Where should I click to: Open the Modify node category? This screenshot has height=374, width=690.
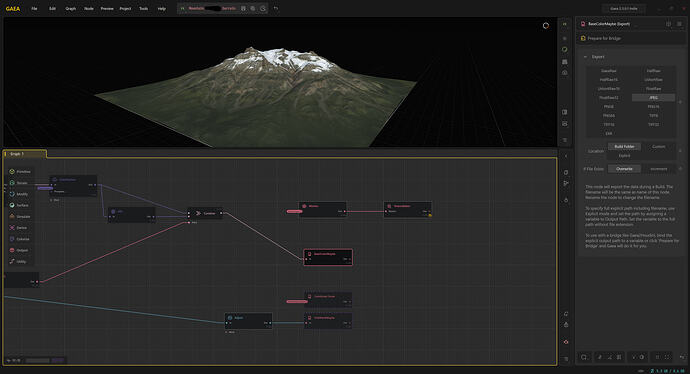point(19,194)
